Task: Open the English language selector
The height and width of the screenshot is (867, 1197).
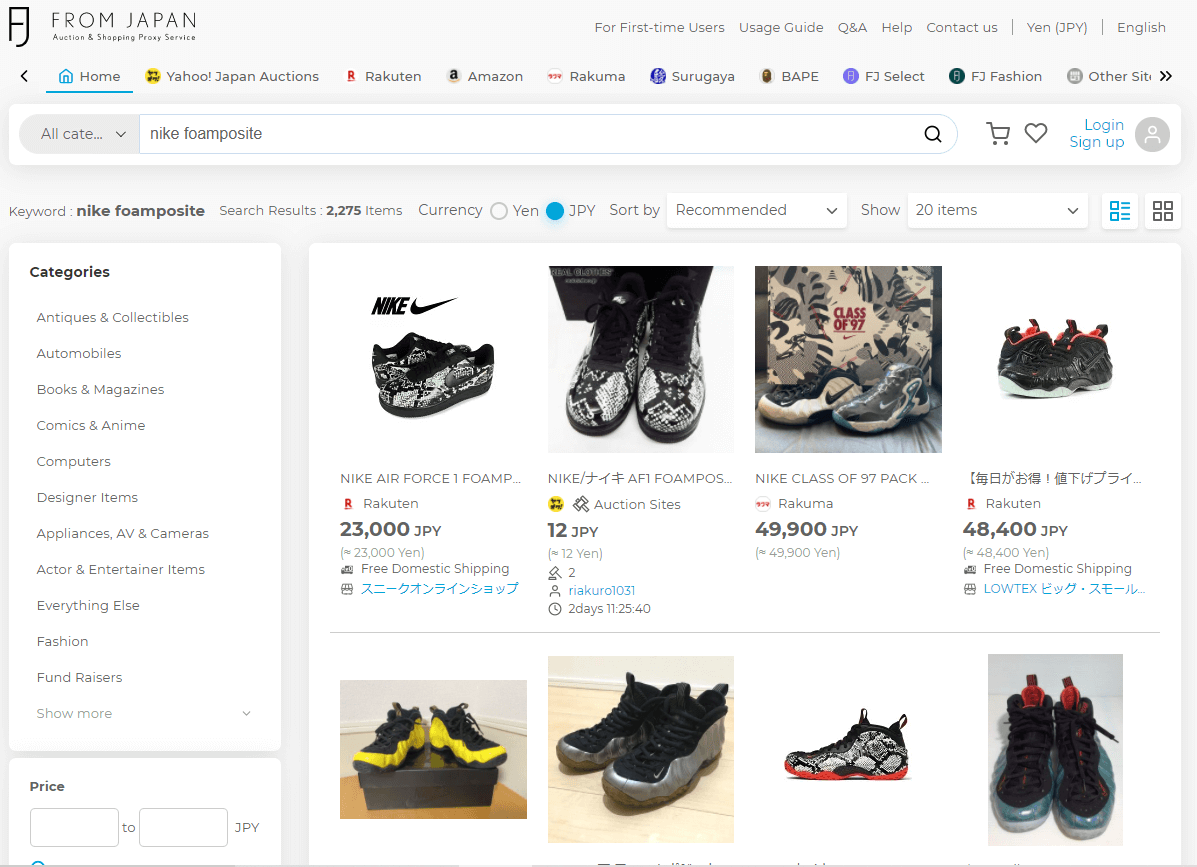Action: pos(1141,27)
